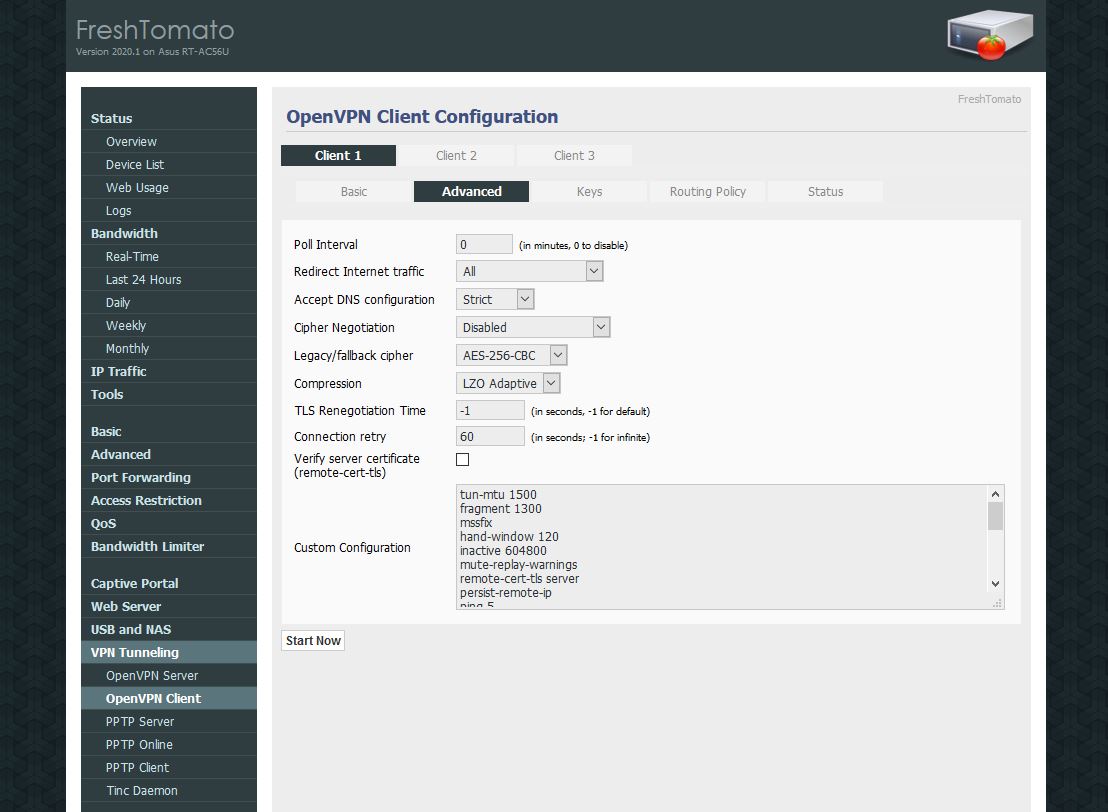Switch to Client 3 tab
1108x812 pixels.
point(574,155)
